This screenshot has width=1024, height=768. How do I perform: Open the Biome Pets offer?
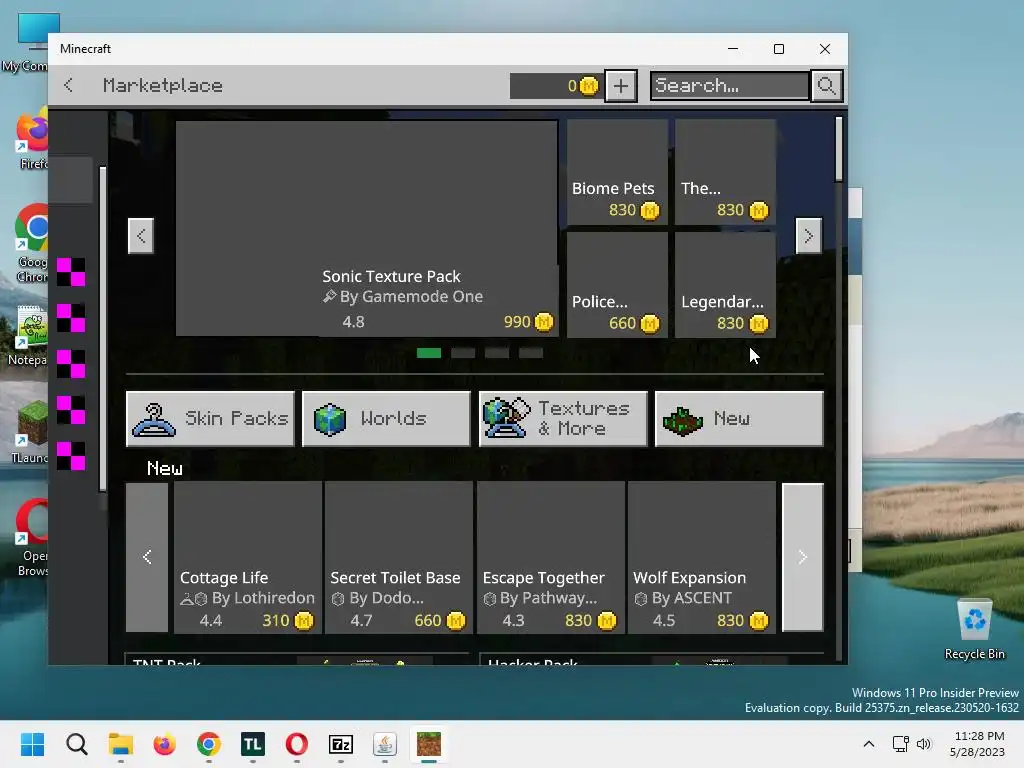click(x=617, y=172)
